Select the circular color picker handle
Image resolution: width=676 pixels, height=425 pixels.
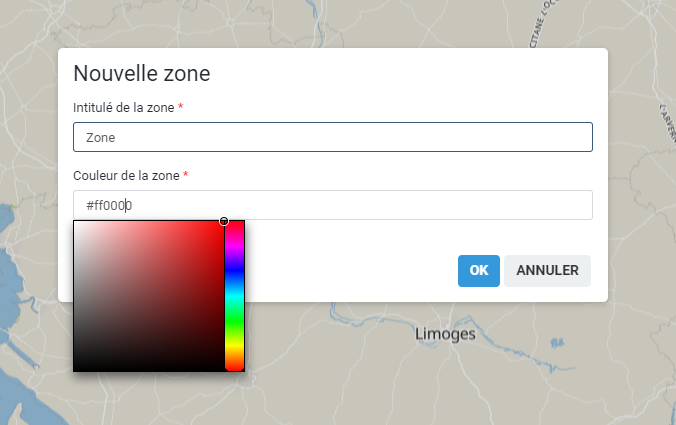point(224,221)
